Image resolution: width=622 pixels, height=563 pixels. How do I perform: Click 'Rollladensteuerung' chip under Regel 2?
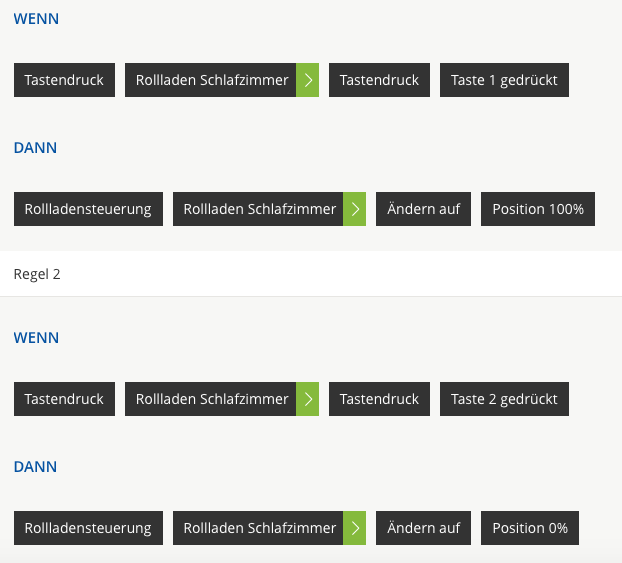point(88,528)
